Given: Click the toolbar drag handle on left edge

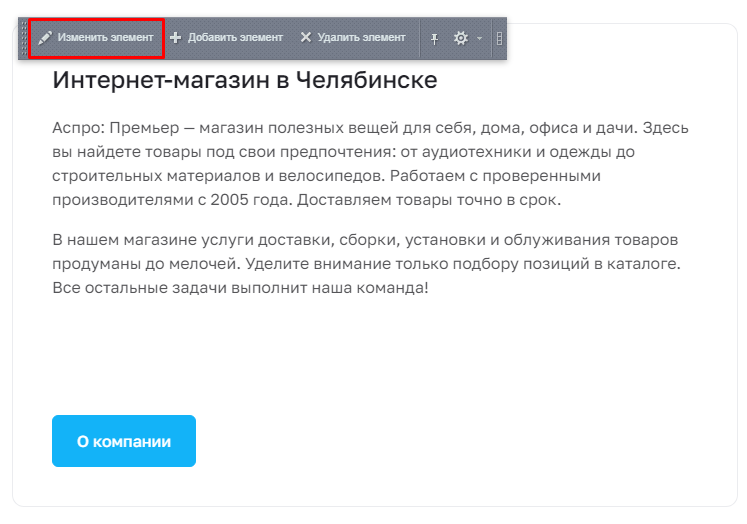Looking at the screenshot, I should [24, 38].
